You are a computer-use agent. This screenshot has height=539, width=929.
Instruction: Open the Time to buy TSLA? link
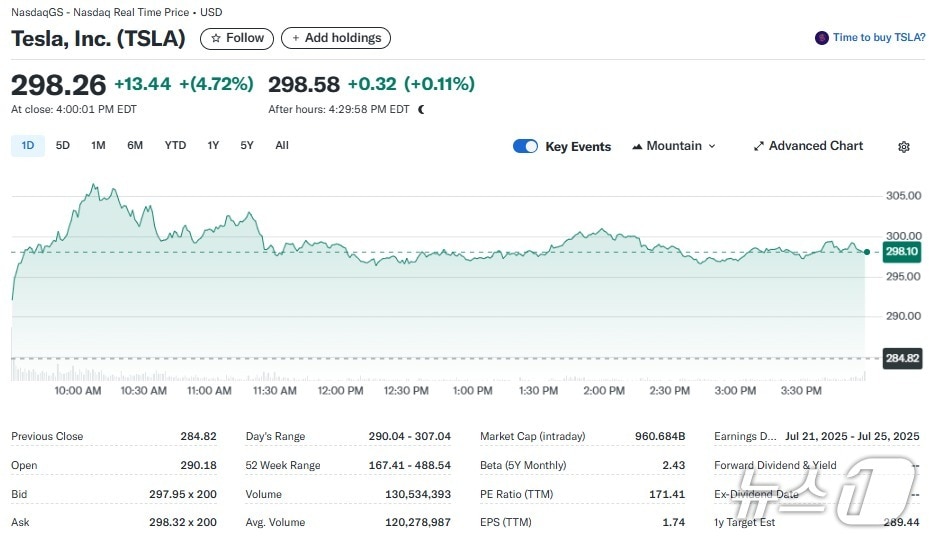point(878,38)
